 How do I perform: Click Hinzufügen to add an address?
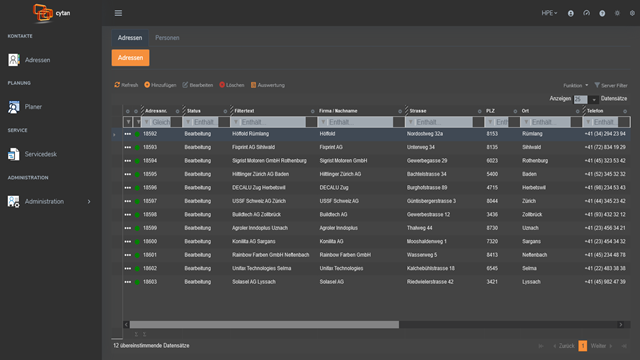[160, 85]
